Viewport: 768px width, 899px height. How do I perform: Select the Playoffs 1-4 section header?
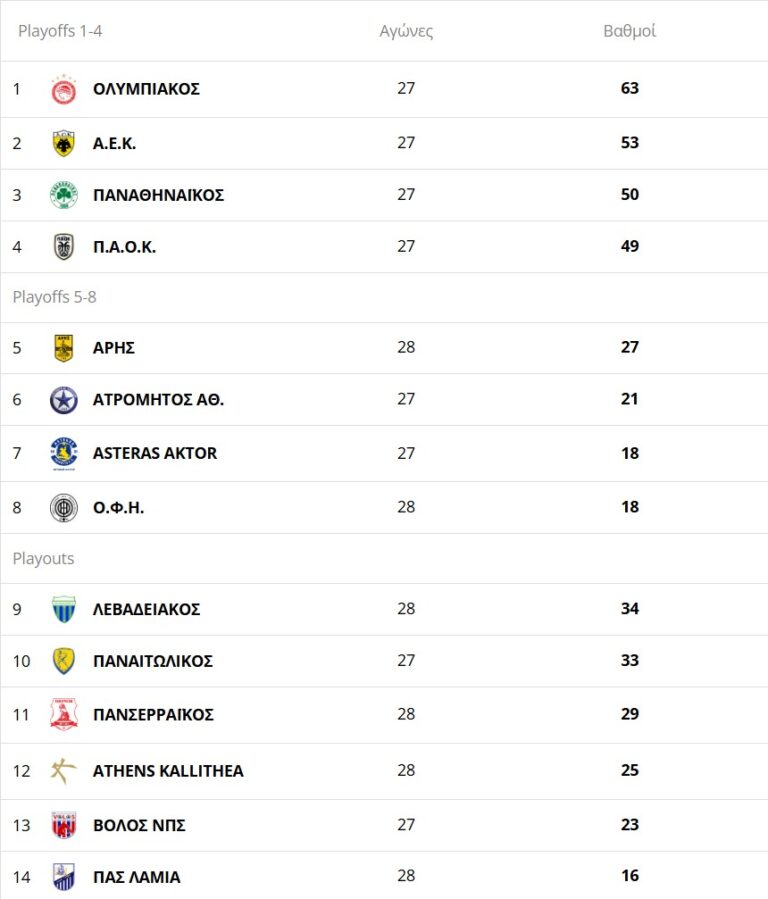60,31
